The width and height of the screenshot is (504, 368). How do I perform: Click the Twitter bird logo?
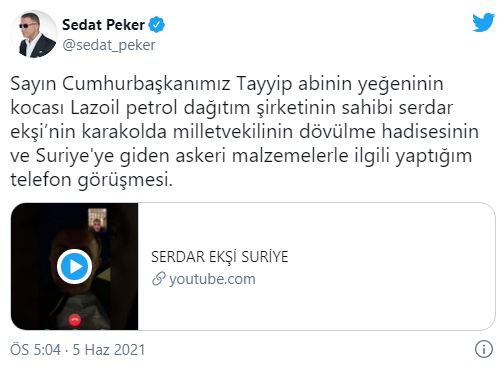click(x=483, y=22)
